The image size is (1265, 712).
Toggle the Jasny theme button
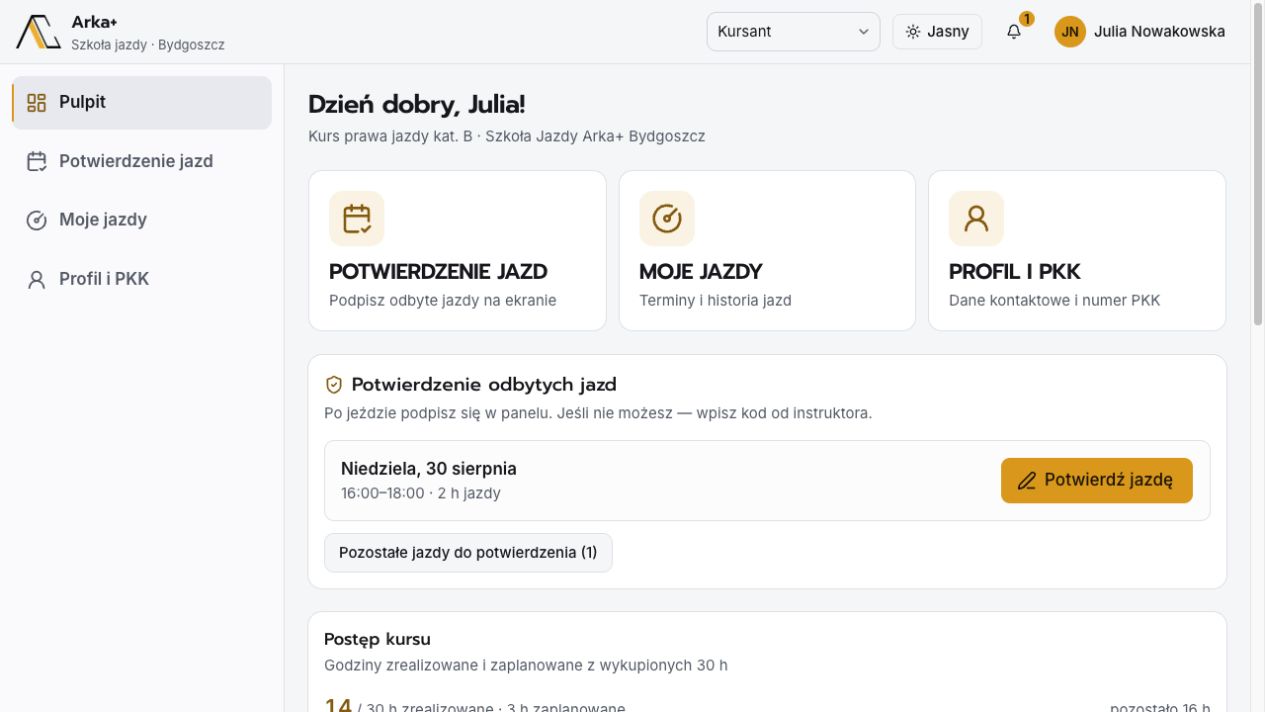point(937,31)
